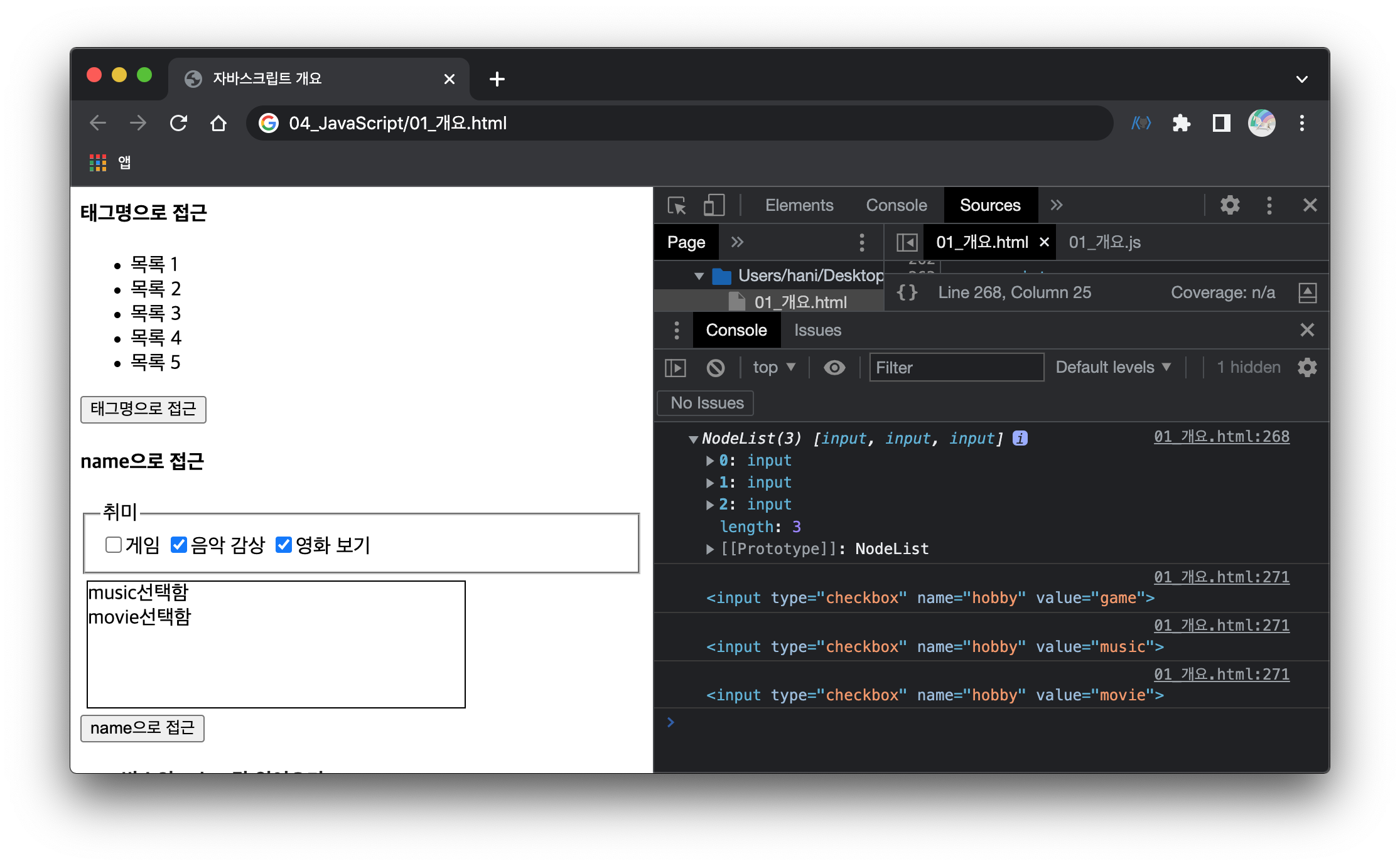Show the console sidebar panel icon

676,368
